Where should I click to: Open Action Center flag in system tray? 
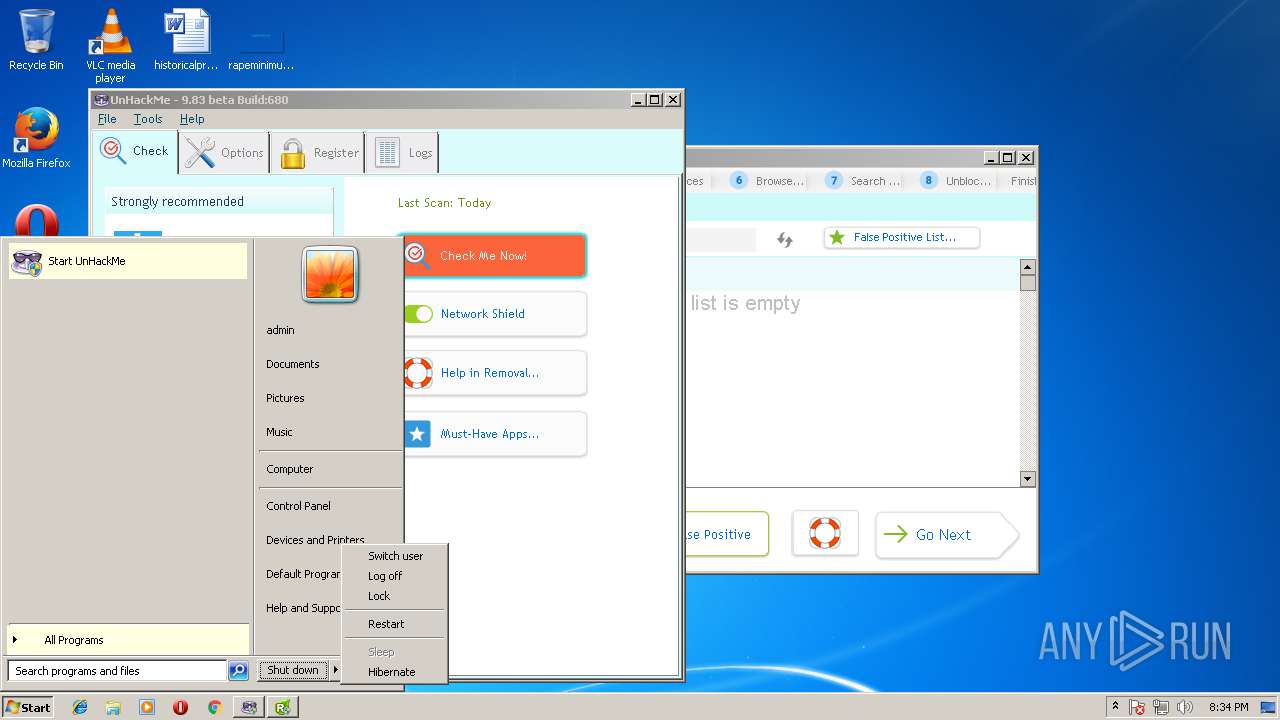(x=1137, y=707)
